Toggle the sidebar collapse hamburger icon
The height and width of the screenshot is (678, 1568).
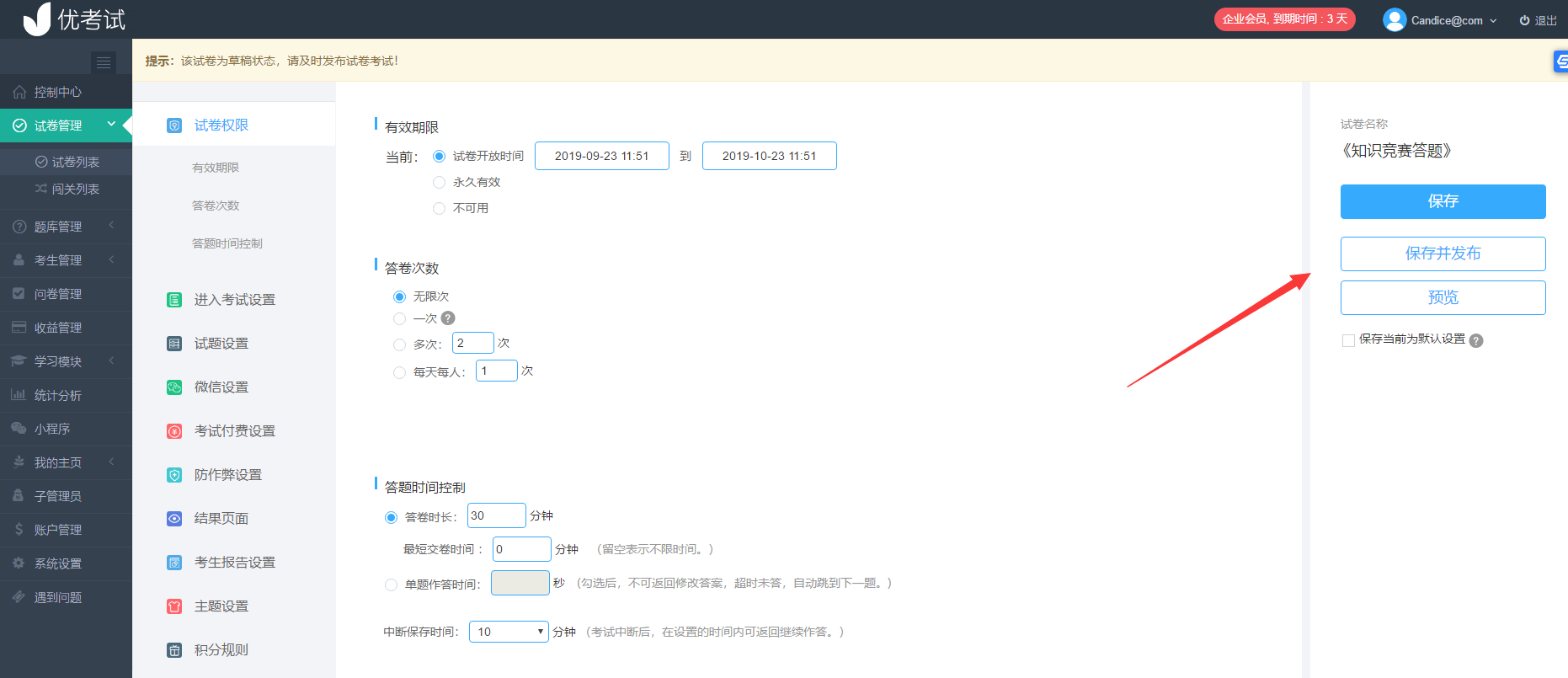[104, 62]
